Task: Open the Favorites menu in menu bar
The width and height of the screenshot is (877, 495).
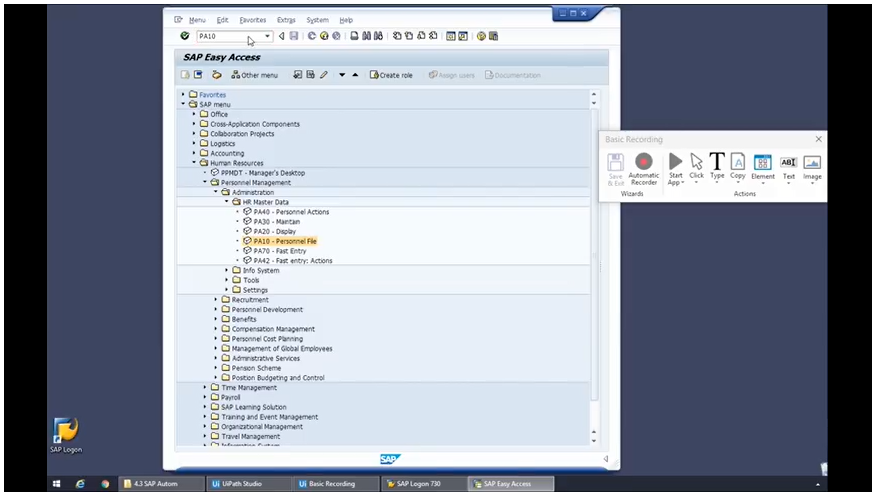Action: pyautogui.click(x=253, y=20)
